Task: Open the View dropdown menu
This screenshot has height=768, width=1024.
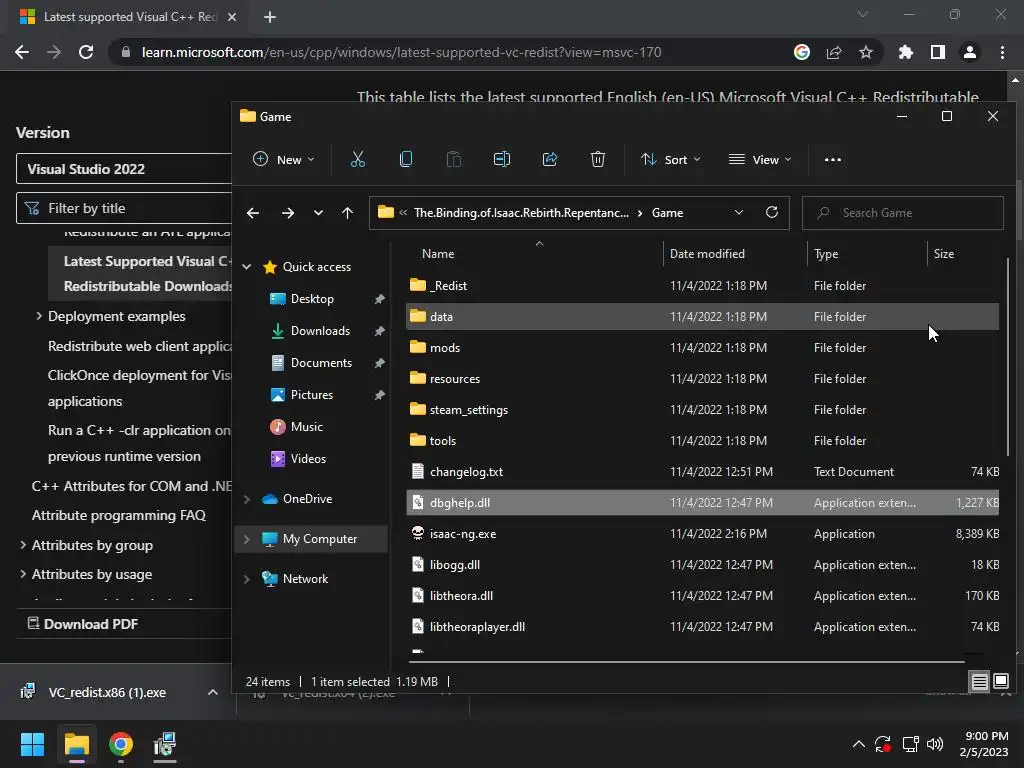Action: pyautogui.click(x=760, y=159)
